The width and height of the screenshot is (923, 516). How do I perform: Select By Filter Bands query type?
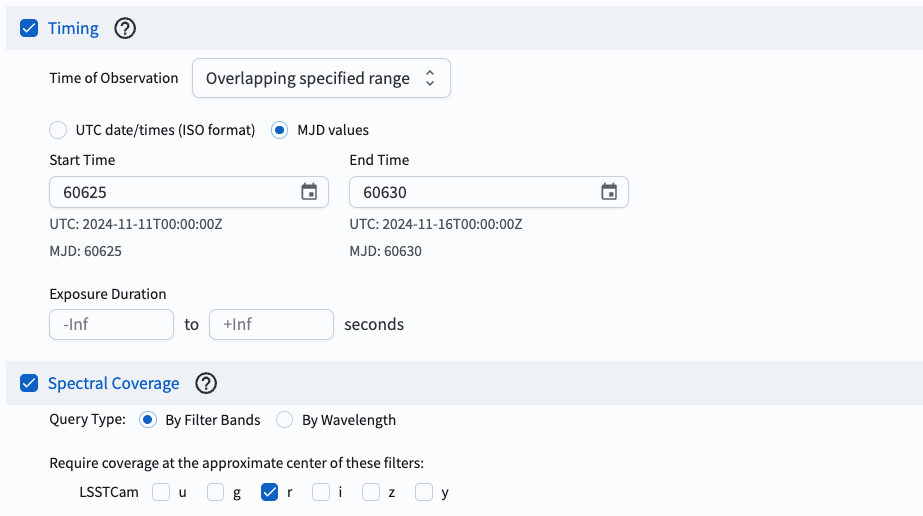click(148, 420)
